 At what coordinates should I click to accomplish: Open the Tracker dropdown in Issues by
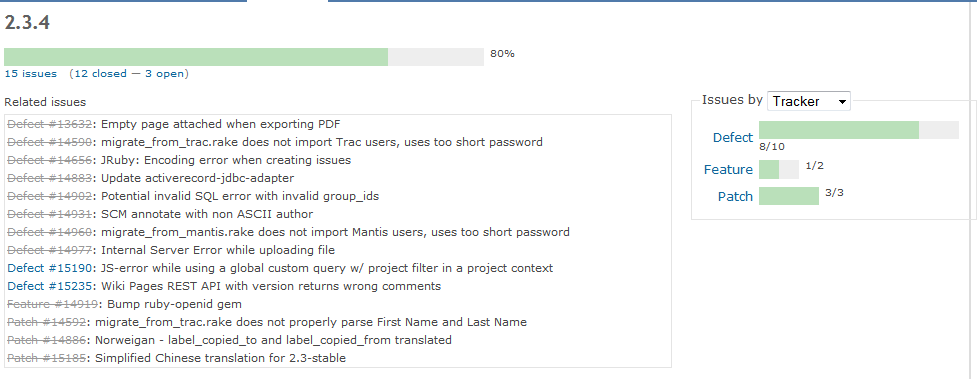(x=809, y=101)
